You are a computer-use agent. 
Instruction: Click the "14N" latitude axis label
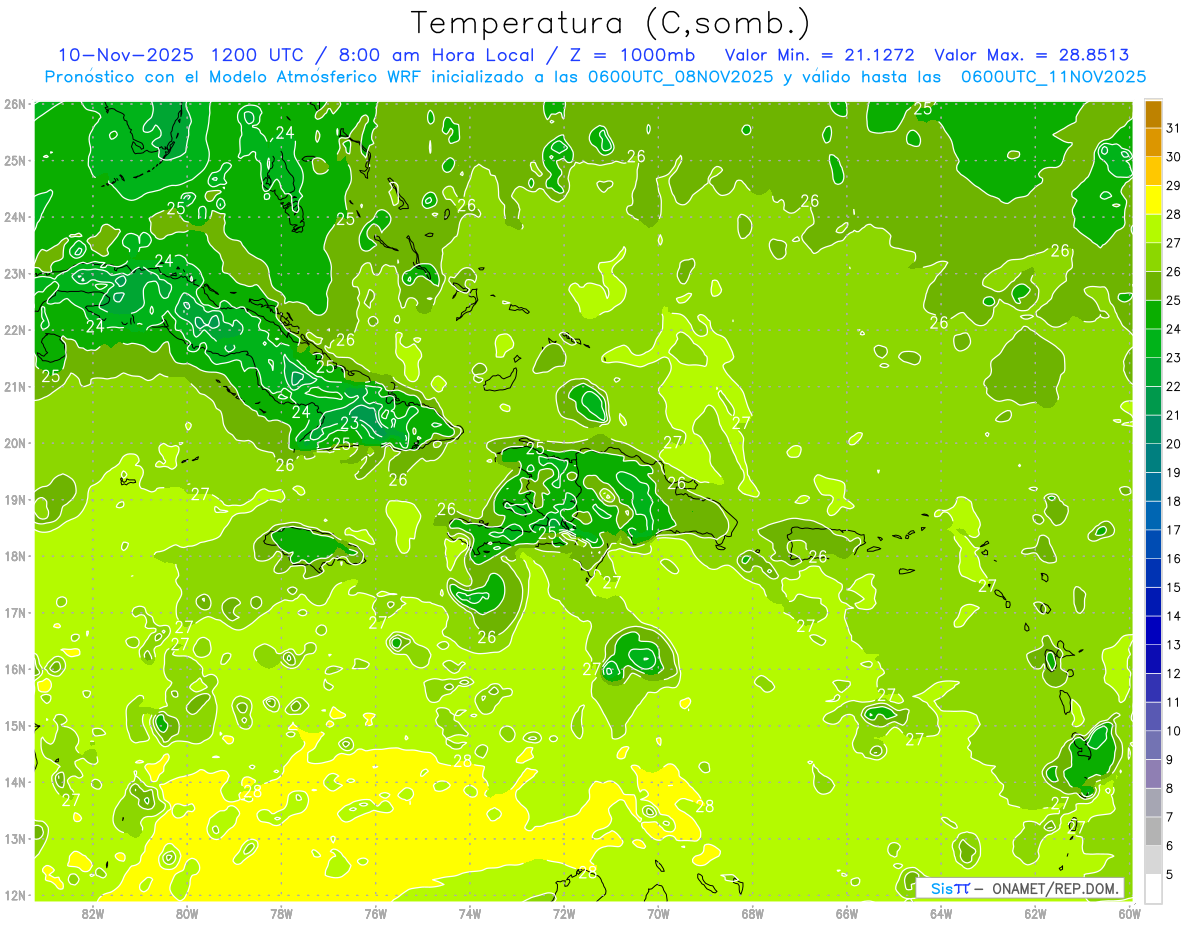14,782
